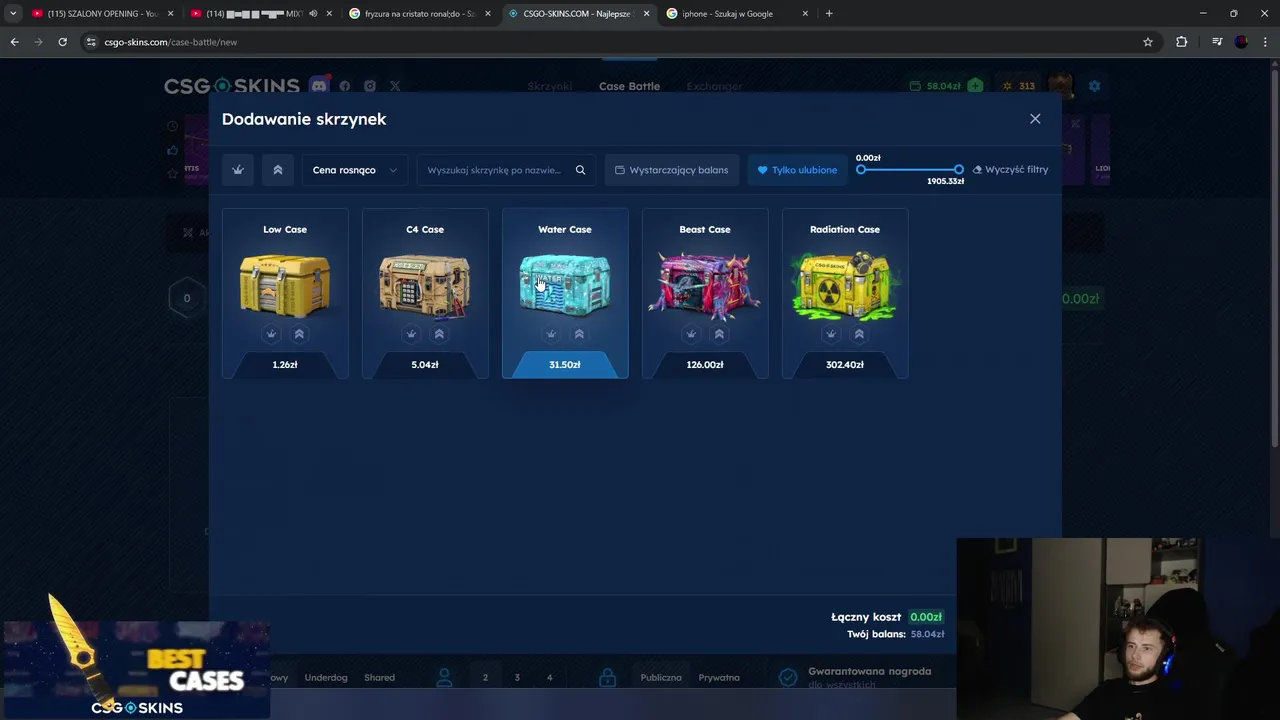Click the 126.00zł price on Beast Case
The width and height of the screenshot is (1280, 720).
click(705, 365)
